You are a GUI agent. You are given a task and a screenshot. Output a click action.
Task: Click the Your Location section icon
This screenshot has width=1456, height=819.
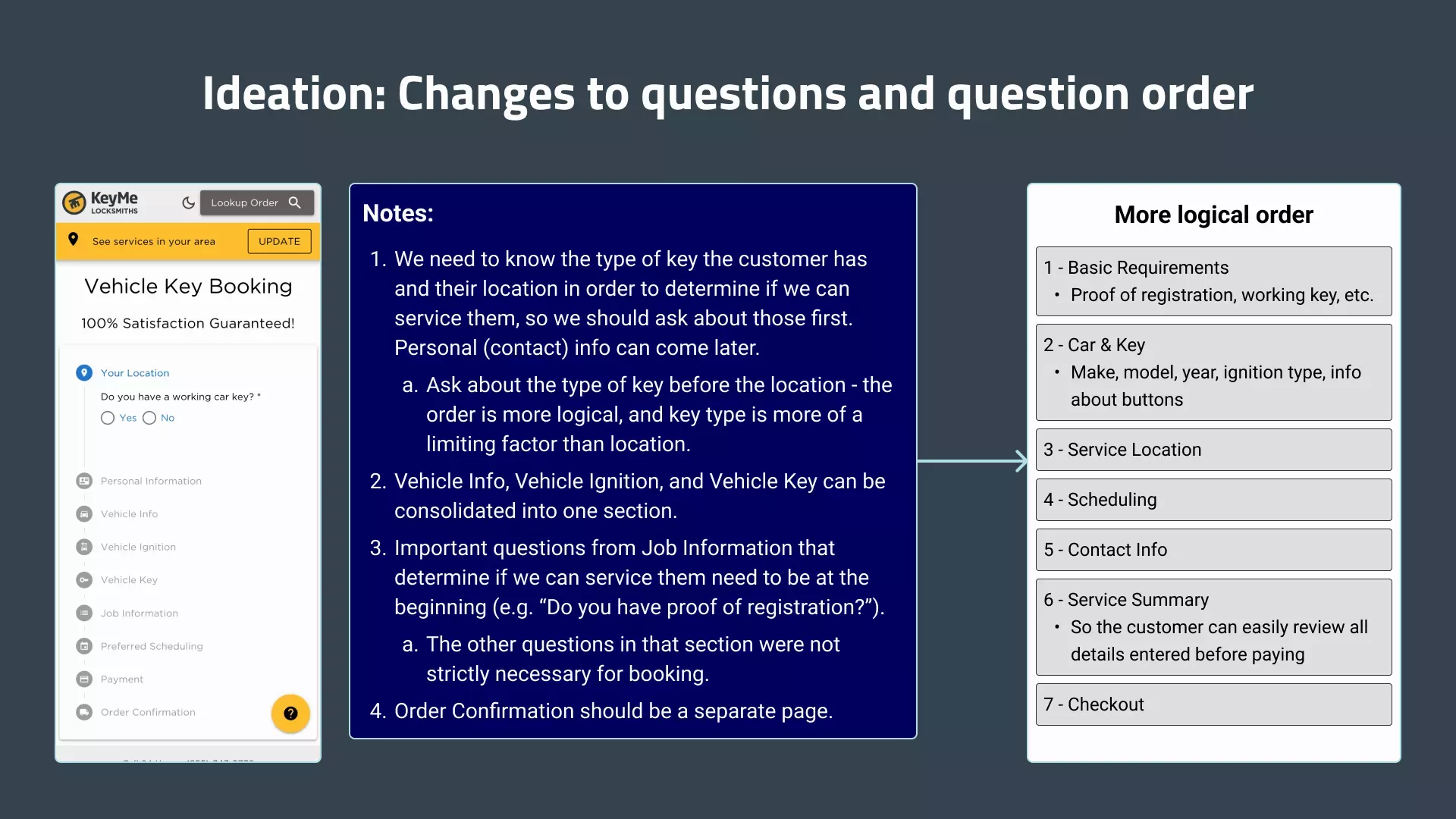[x=84, y=372]
